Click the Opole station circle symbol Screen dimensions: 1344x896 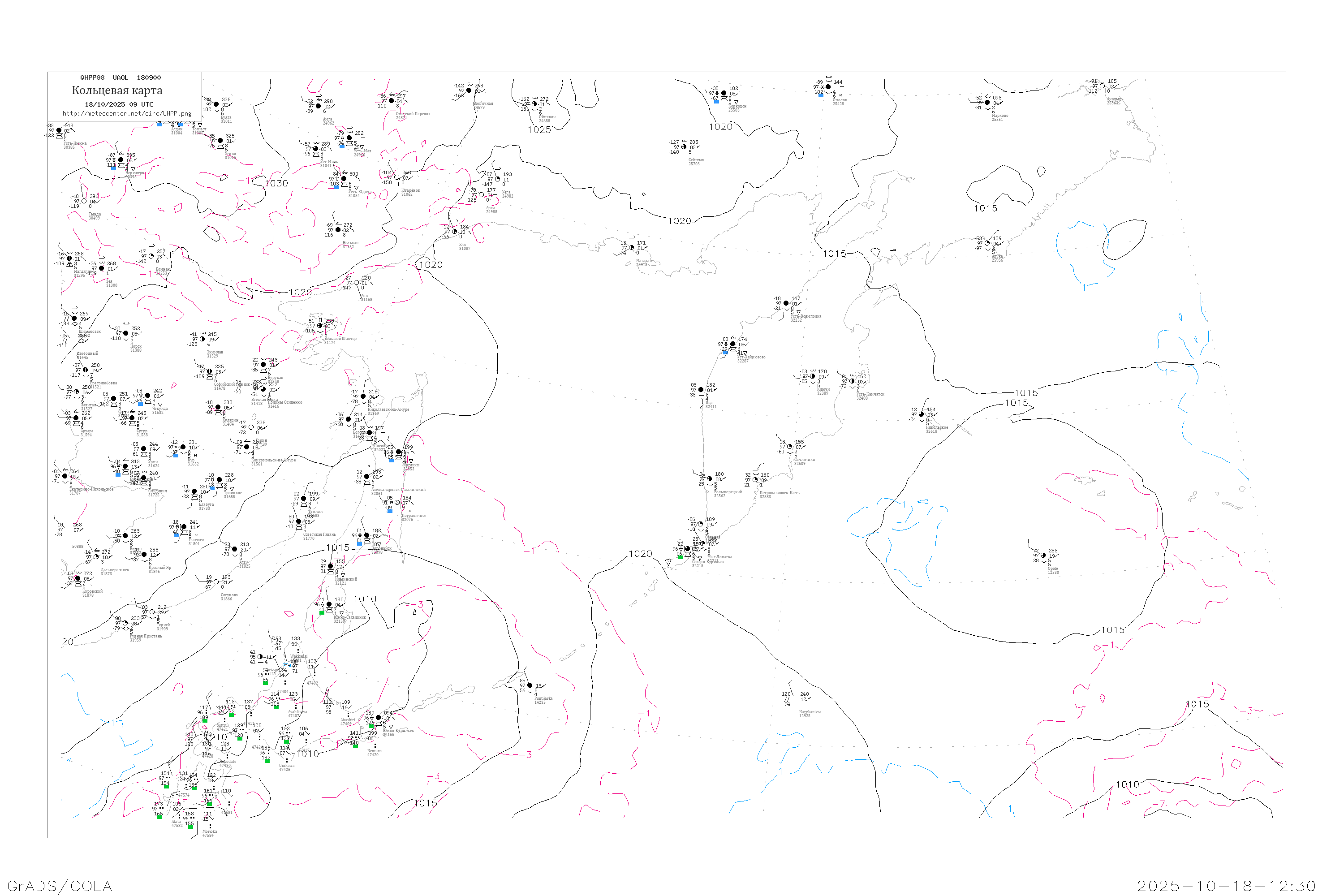pos(1043,556)
